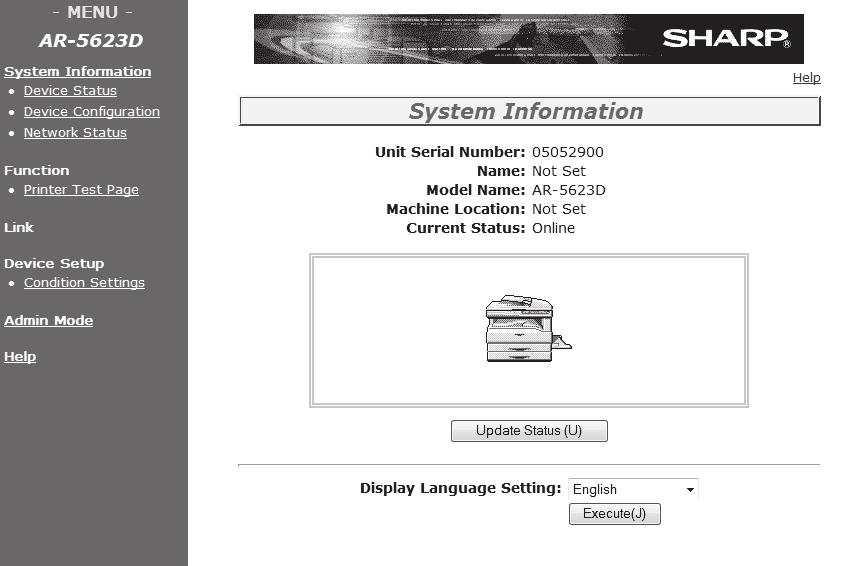Image resolution: width=841 pixels, height=566 pixels.
Task: Click the Model Name value AR-5623D
Action: [569, 190]
